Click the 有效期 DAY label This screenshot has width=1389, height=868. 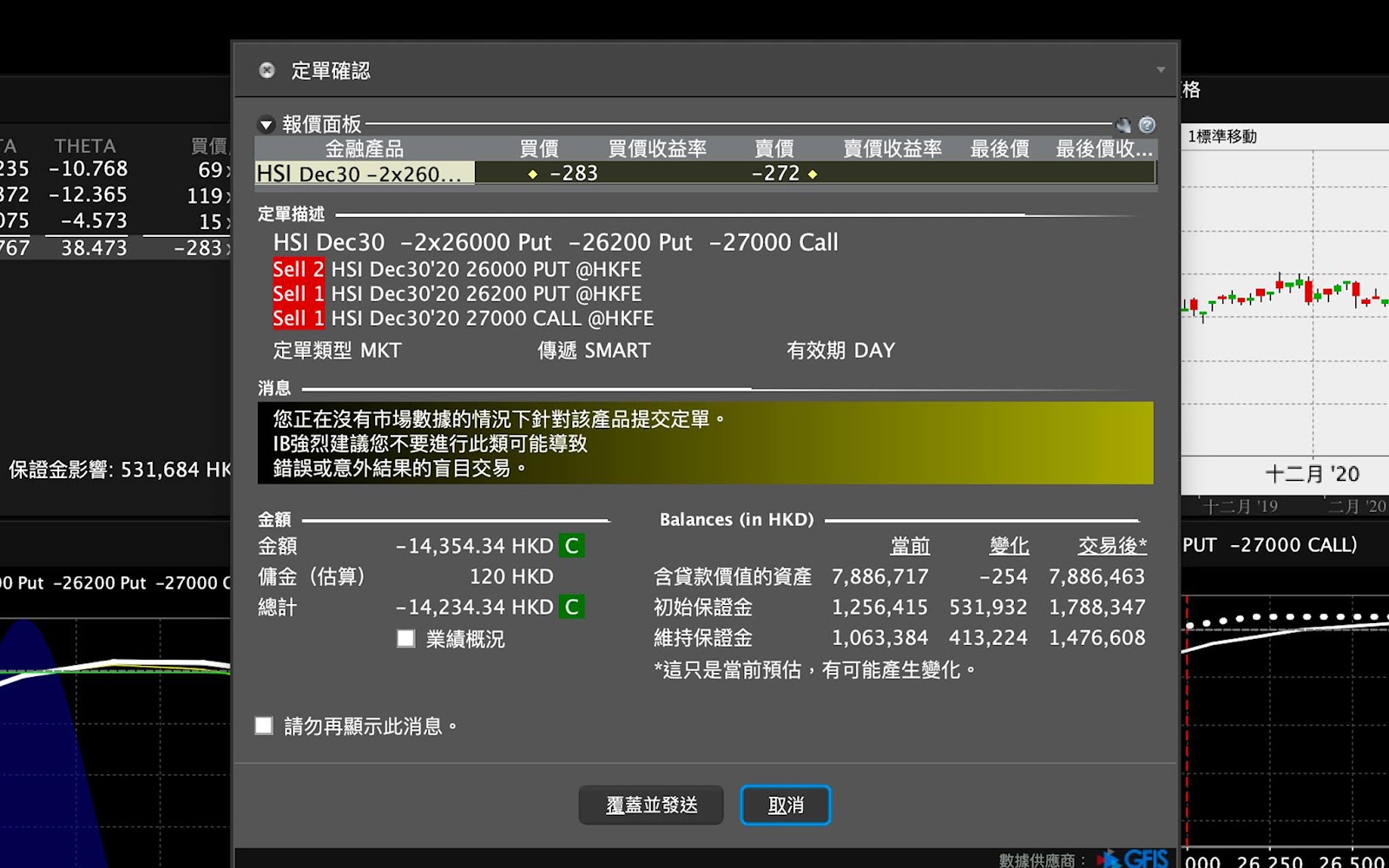point(840,350)
